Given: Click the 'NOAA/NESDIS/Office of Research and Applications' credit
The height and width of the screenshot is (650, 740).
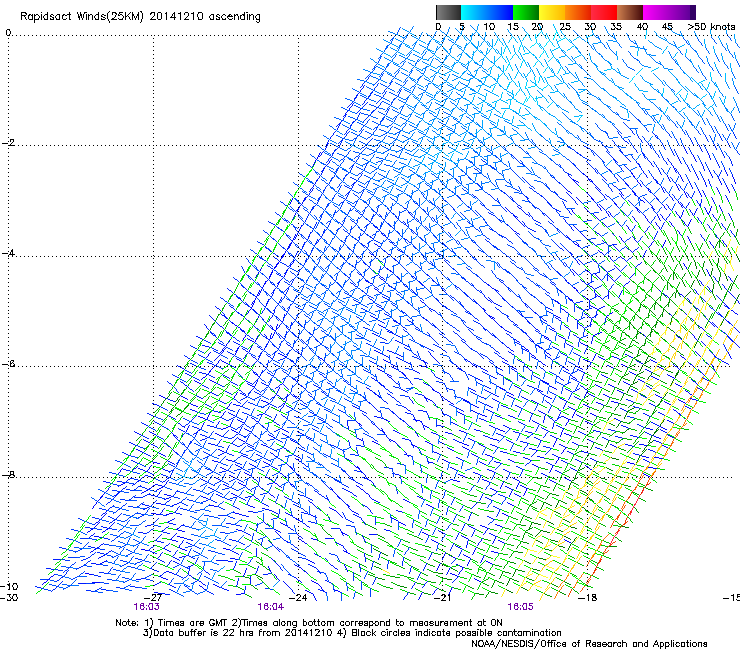Looking at the screenshot, I should point(589,643).
